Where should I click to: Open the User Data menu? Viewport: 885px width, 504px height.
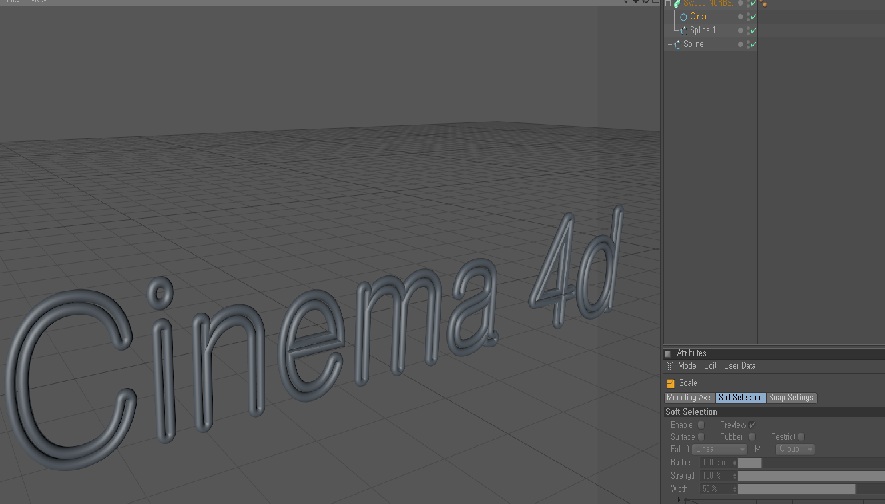pyautogui.click(x=740, y=367)
